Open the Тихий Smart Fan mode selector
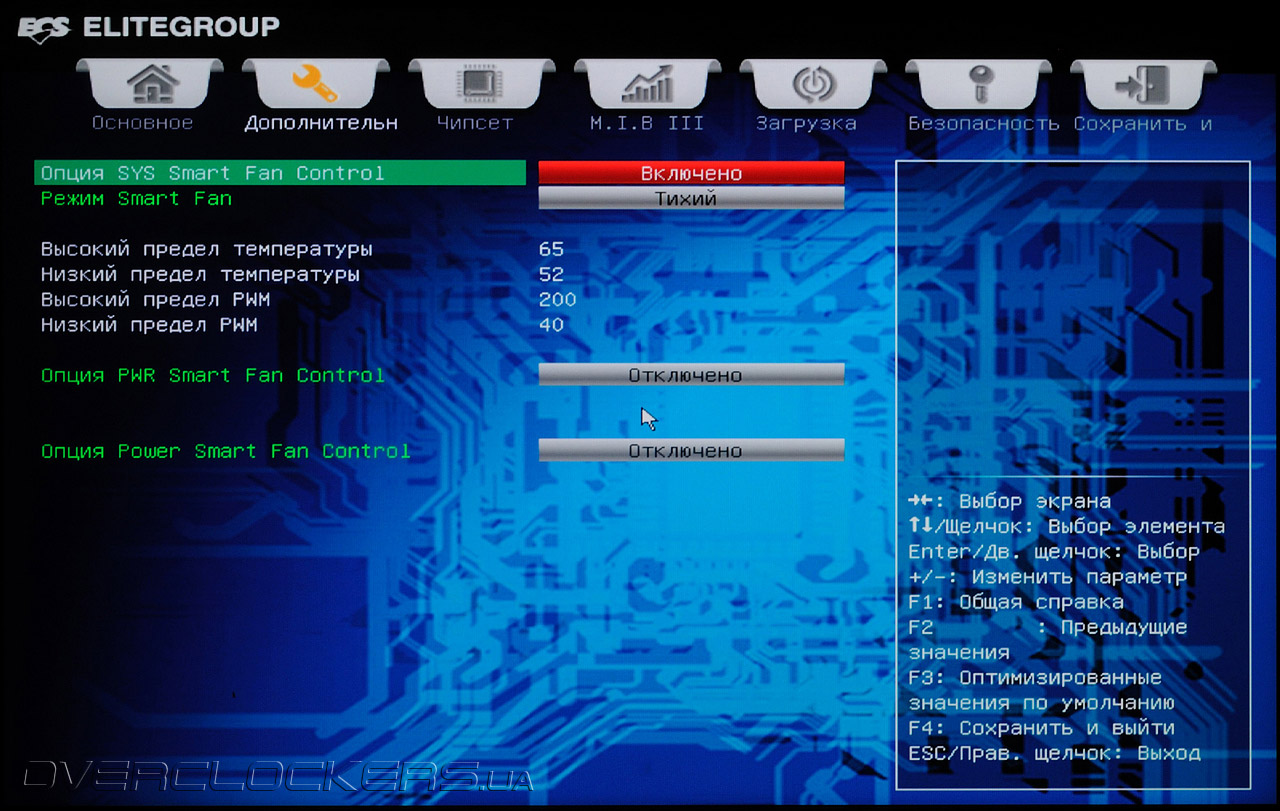 click(x=691, y=198)
